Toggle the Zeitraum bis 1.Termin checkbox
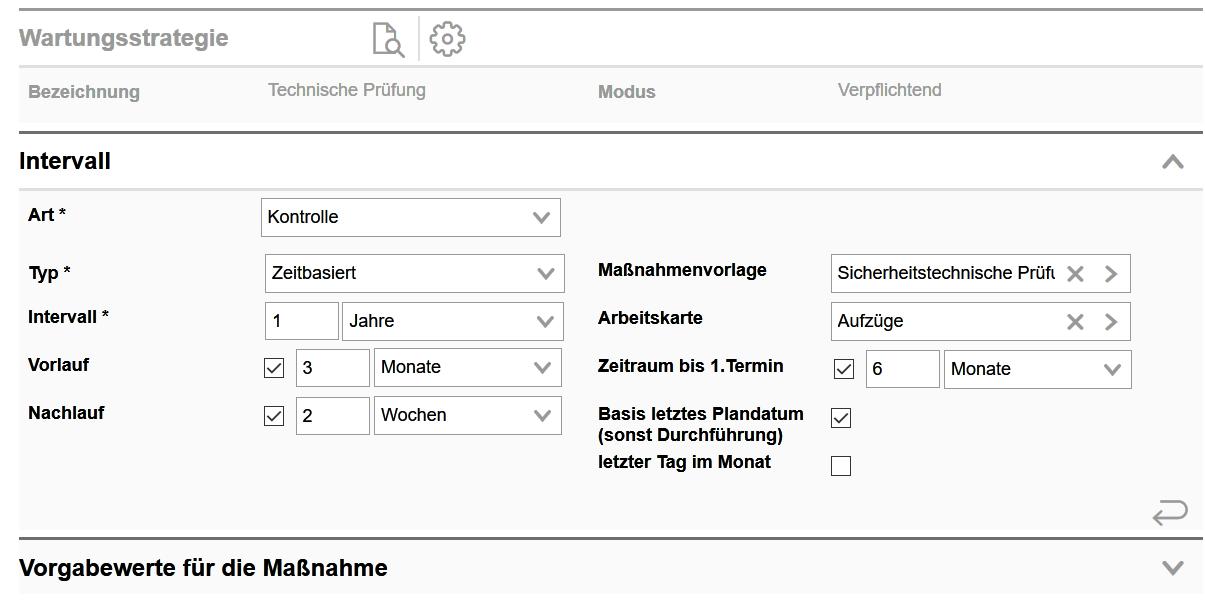The height and width of the screenshot is (611, 1205). [844, 370]
